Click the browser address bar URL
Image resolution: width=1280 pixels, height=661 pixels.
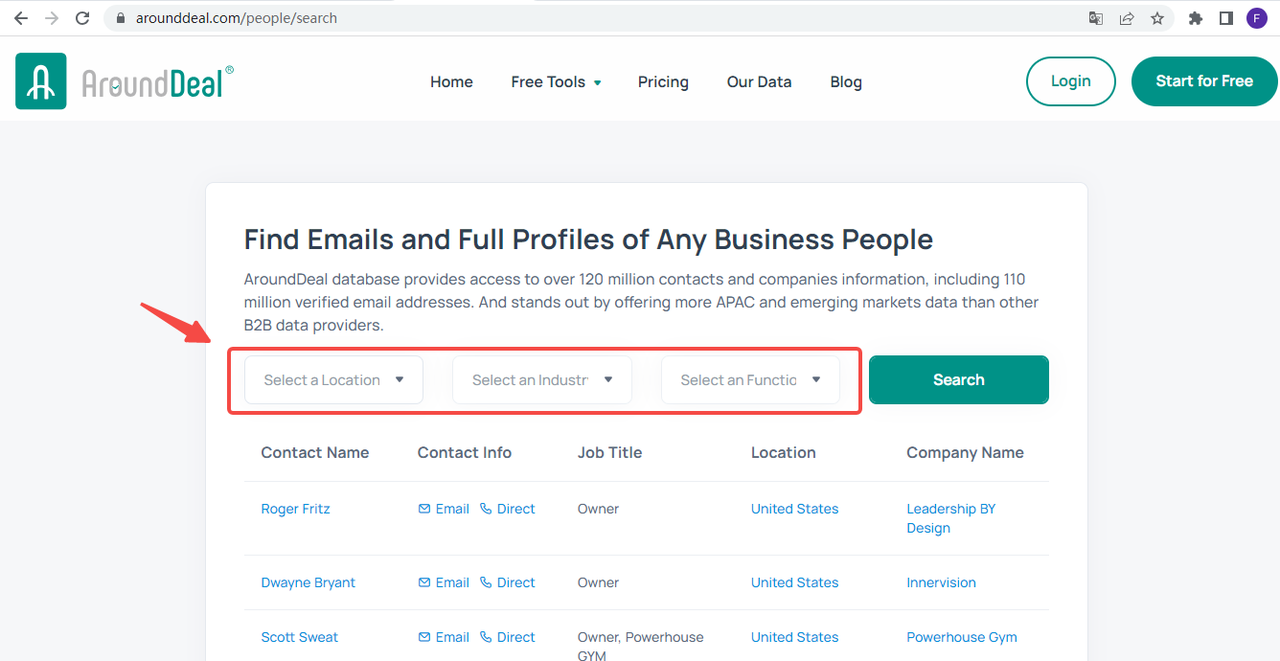coord(236,18)
